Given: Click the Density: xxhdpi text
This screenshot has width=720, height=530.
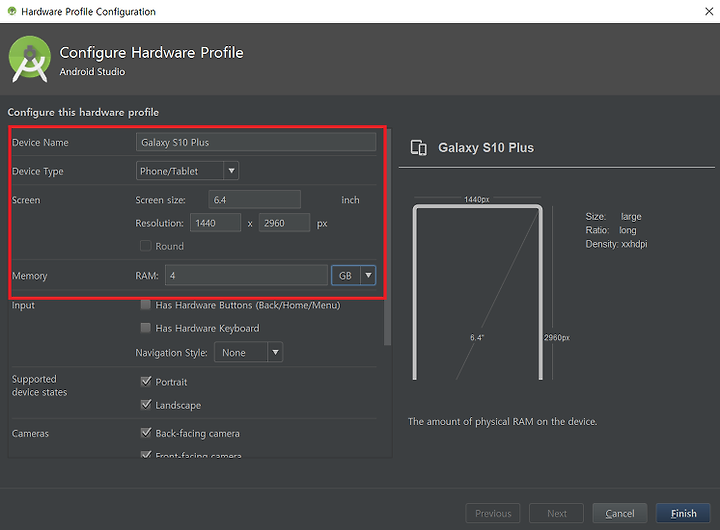Looking at the screenshot, I should 616,244.
